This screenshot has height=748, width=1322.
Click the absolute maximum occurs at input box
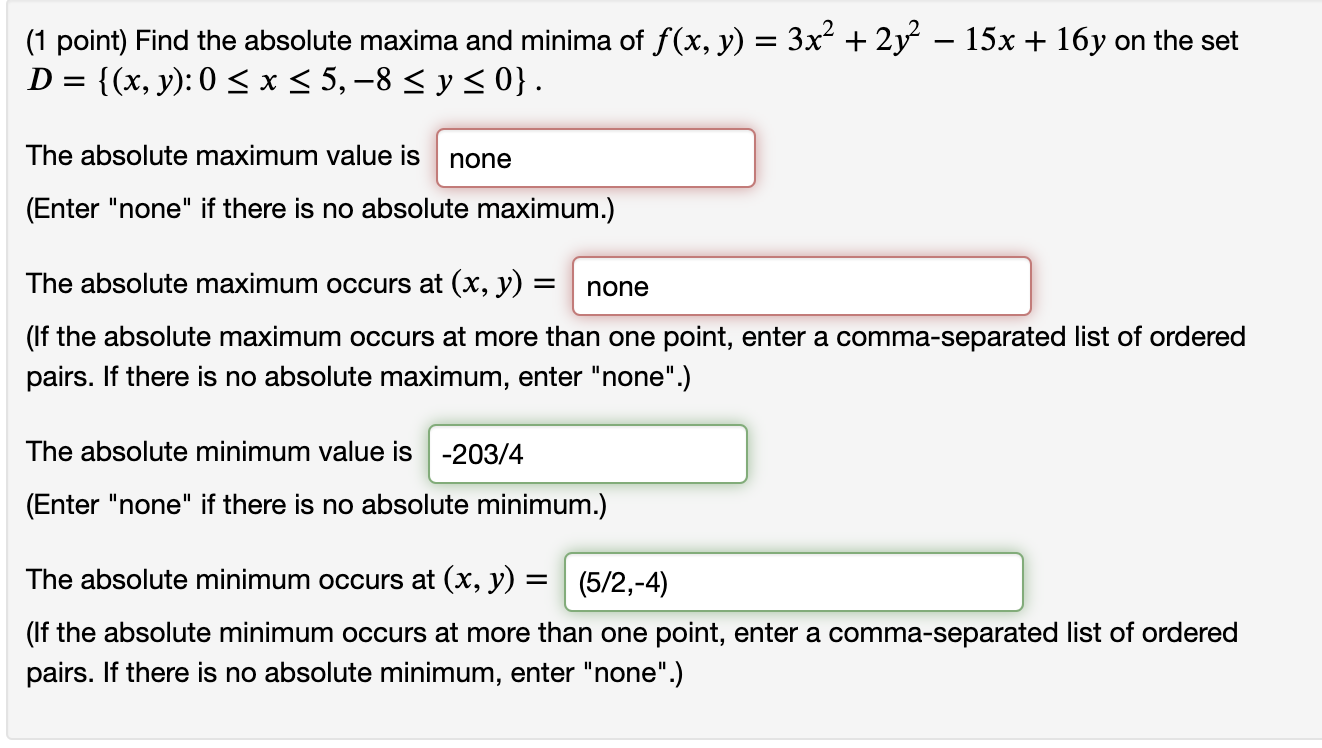[x=800, y=286]
